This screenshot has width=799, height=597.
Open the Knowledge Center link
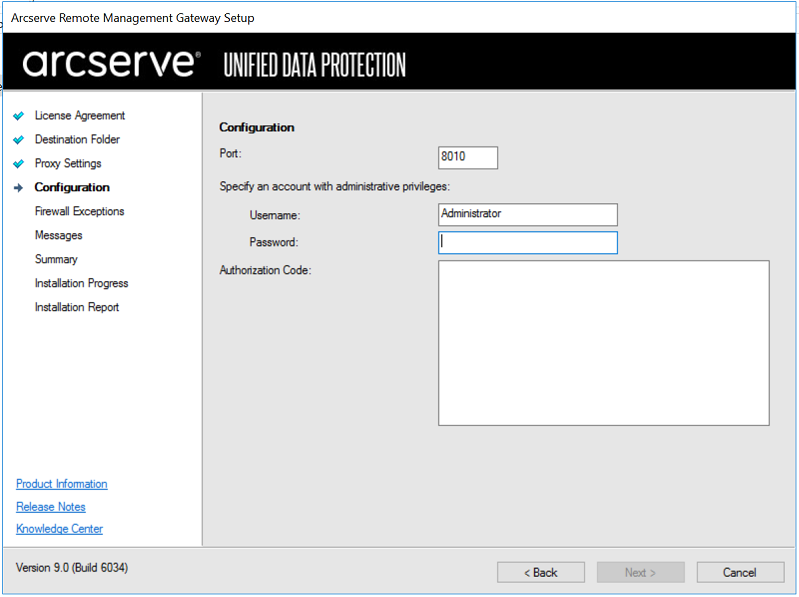(x=59, y=529)
